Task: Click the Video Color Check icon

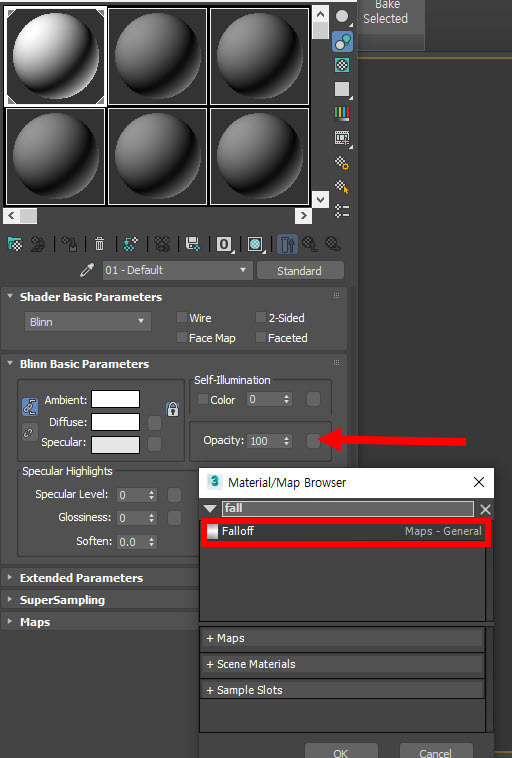Action: coord(342,114)
